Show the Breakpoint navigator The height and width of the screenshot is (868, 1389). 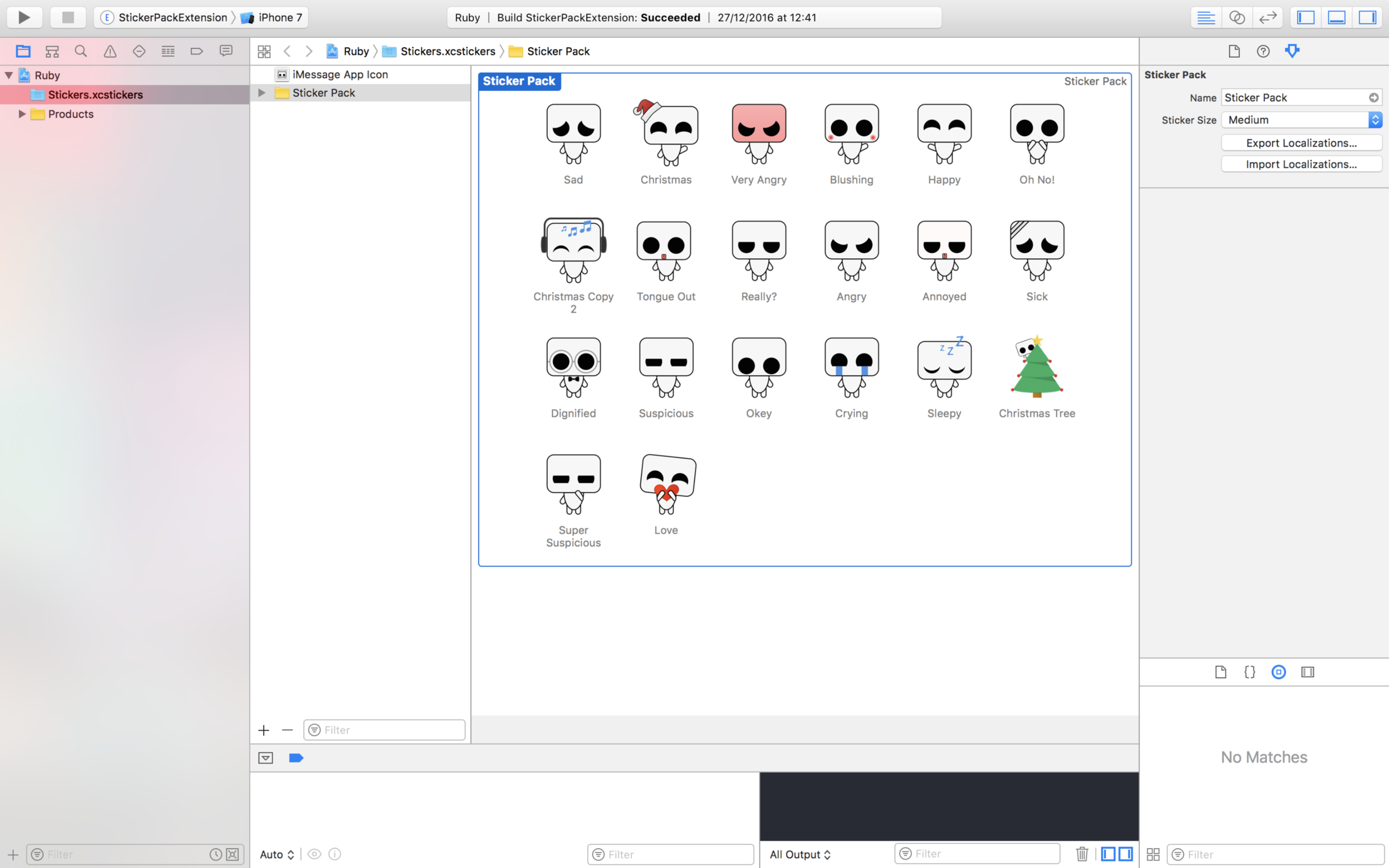click(x=196, y=51)
